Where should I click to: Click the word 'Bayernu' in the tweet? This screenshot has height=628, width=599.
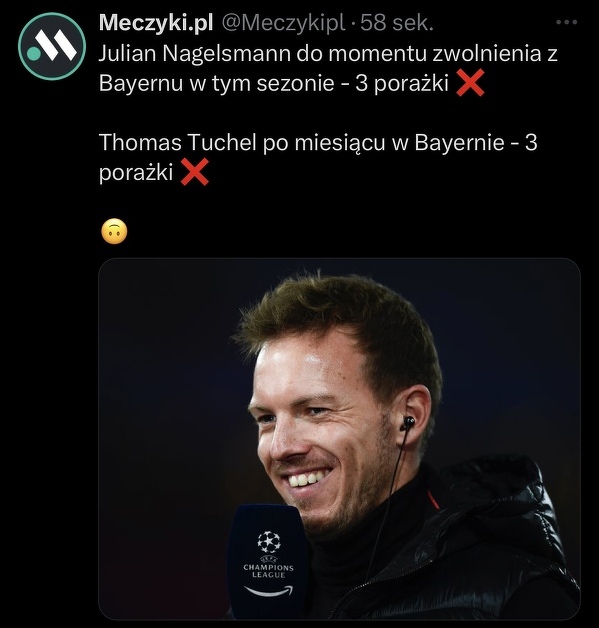pyautogui.click(x=141, y=83)
